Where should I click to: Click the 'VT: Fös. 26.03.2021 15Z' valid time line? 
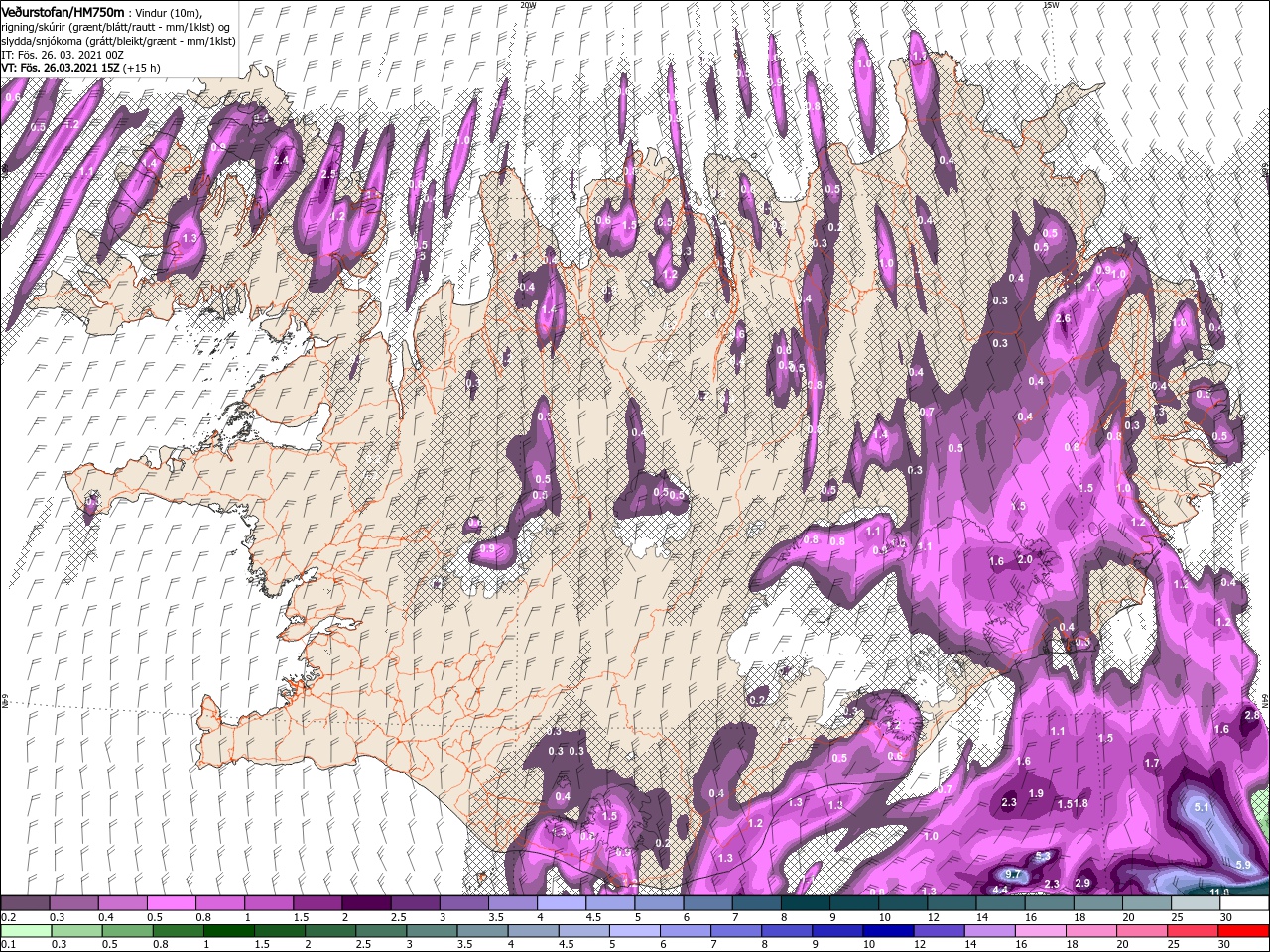(62, 68)
